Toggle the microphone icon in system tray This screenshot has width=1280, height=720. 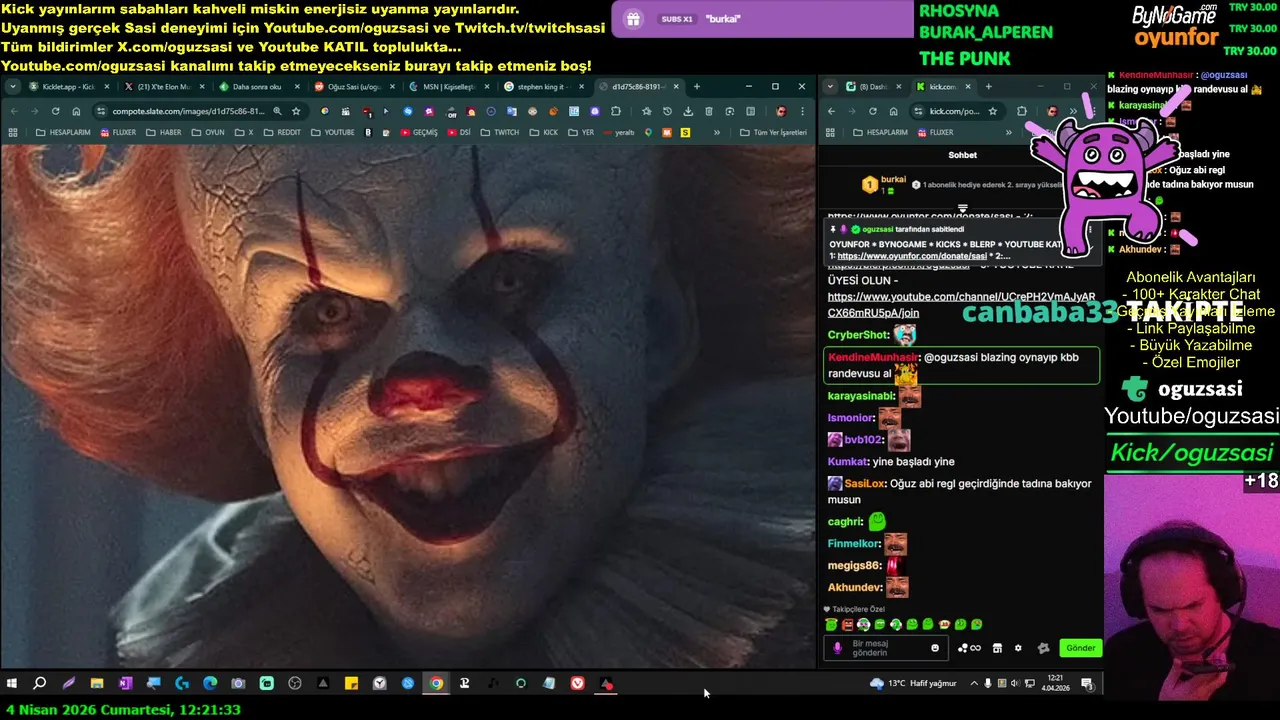click(988, 684)
